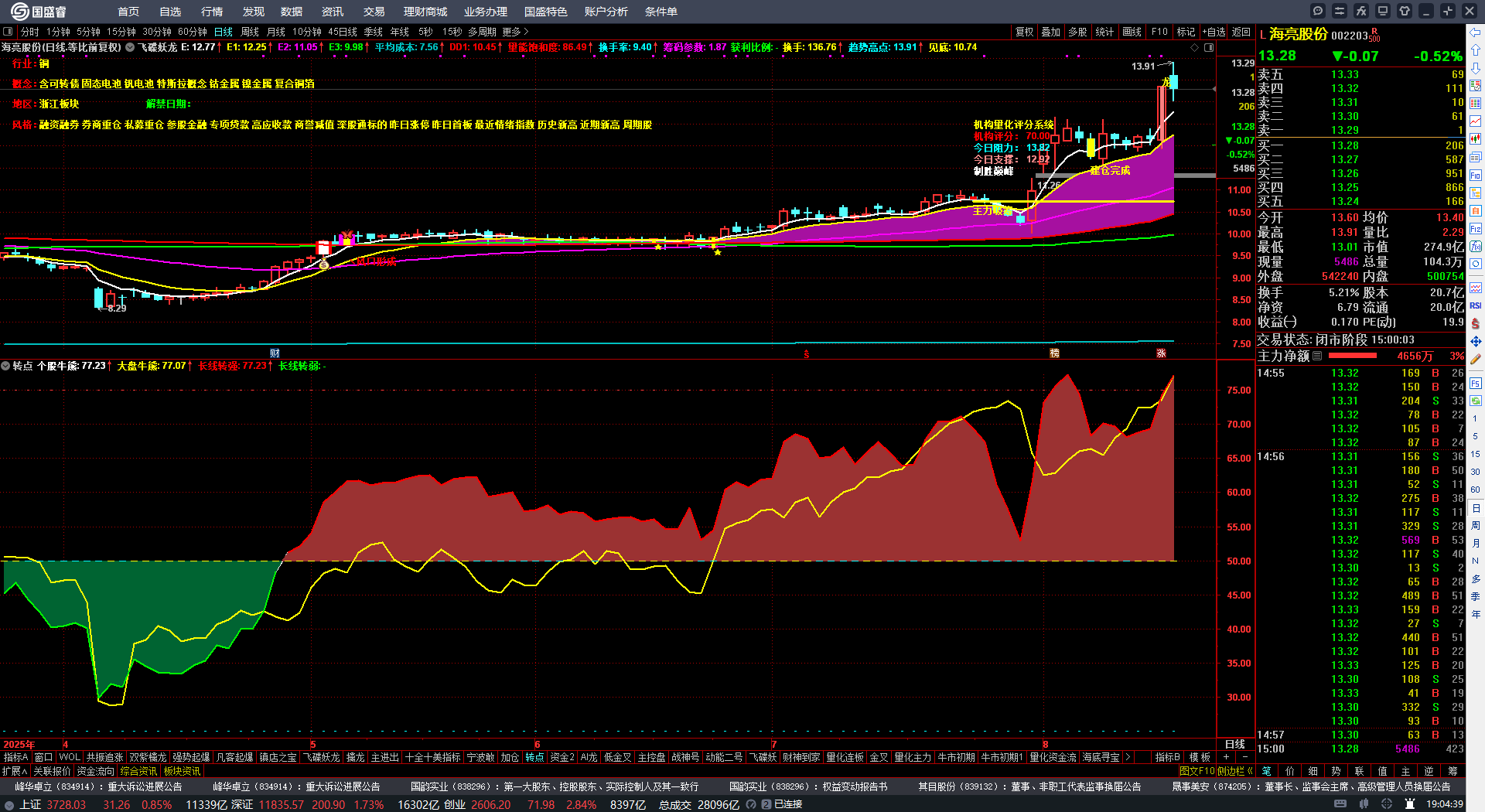The height and width of the screenshot is (812, 1485).
Task: Toggle the 复权 adjustment button
Action: pyautogui.click(x=1025, y=32)
